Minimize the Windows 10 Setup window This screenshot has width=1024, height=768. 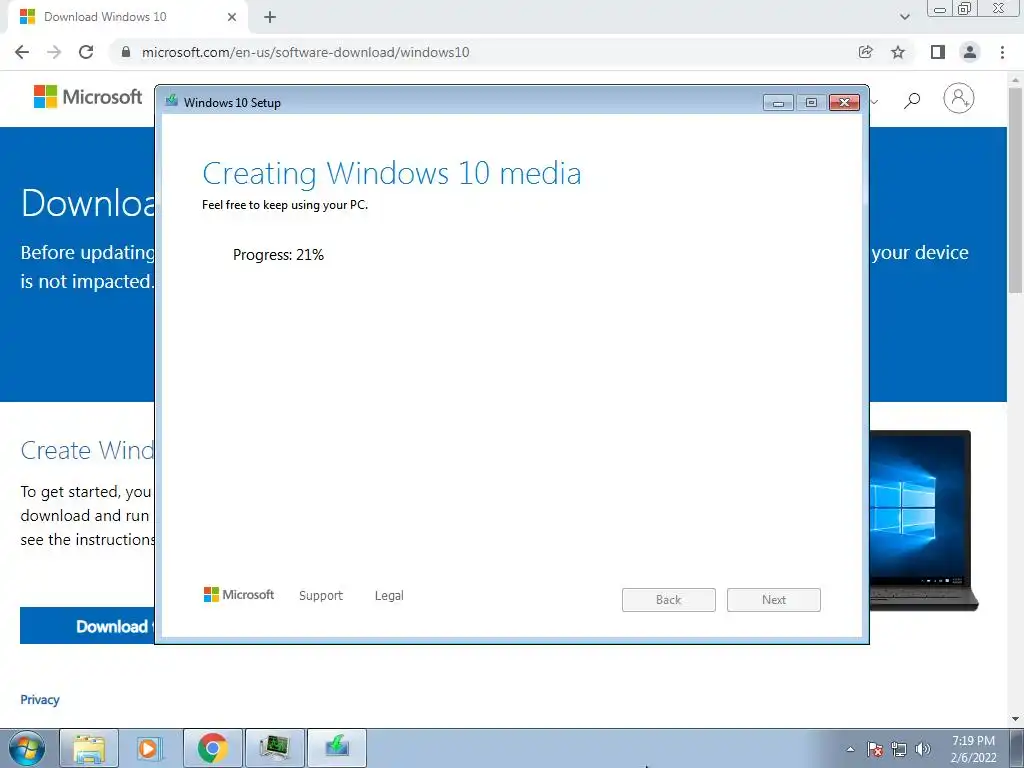coord(778,103)
